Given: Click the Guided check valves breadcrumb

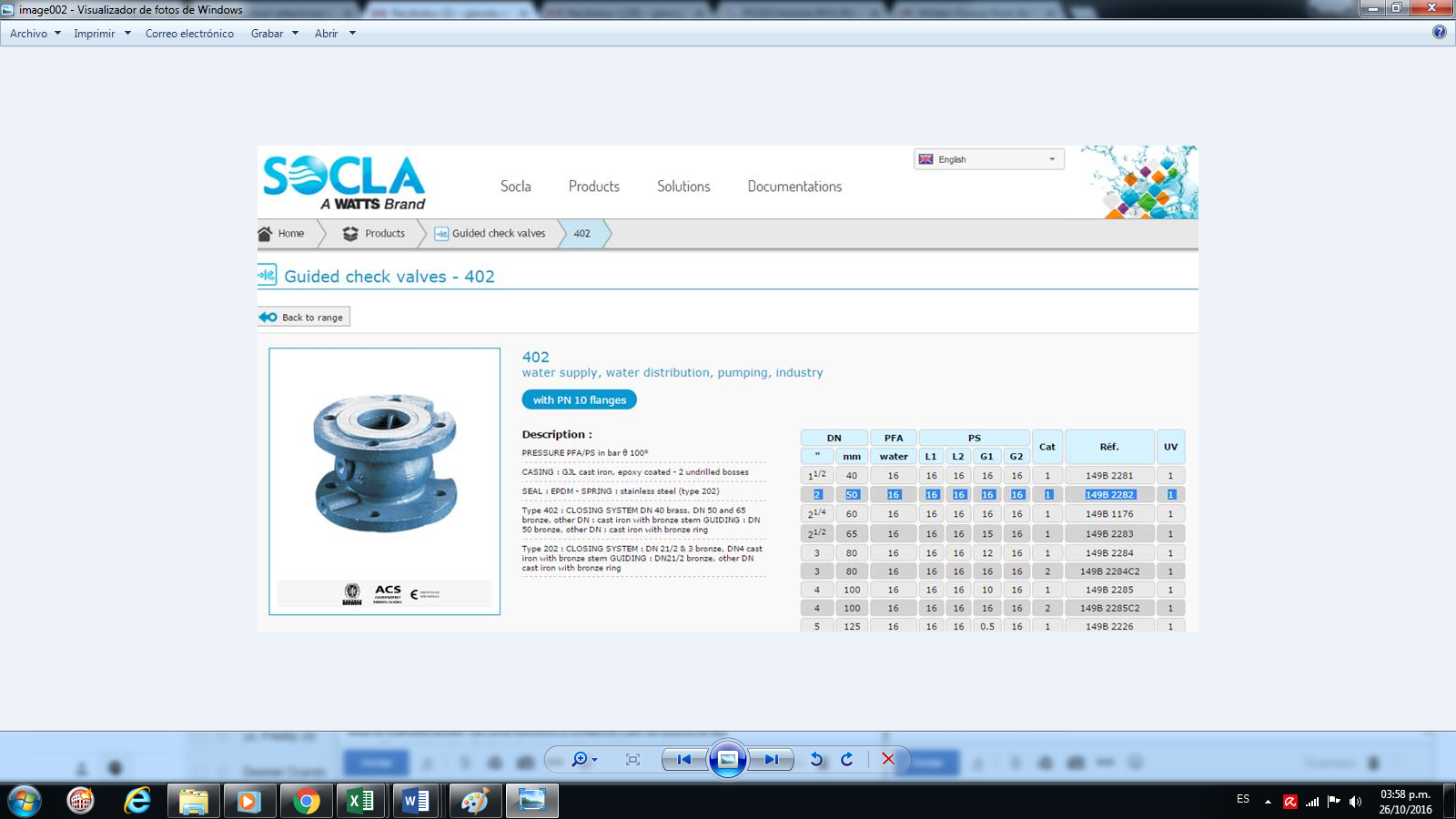Looking at the screenshot, I should [490, 234].
